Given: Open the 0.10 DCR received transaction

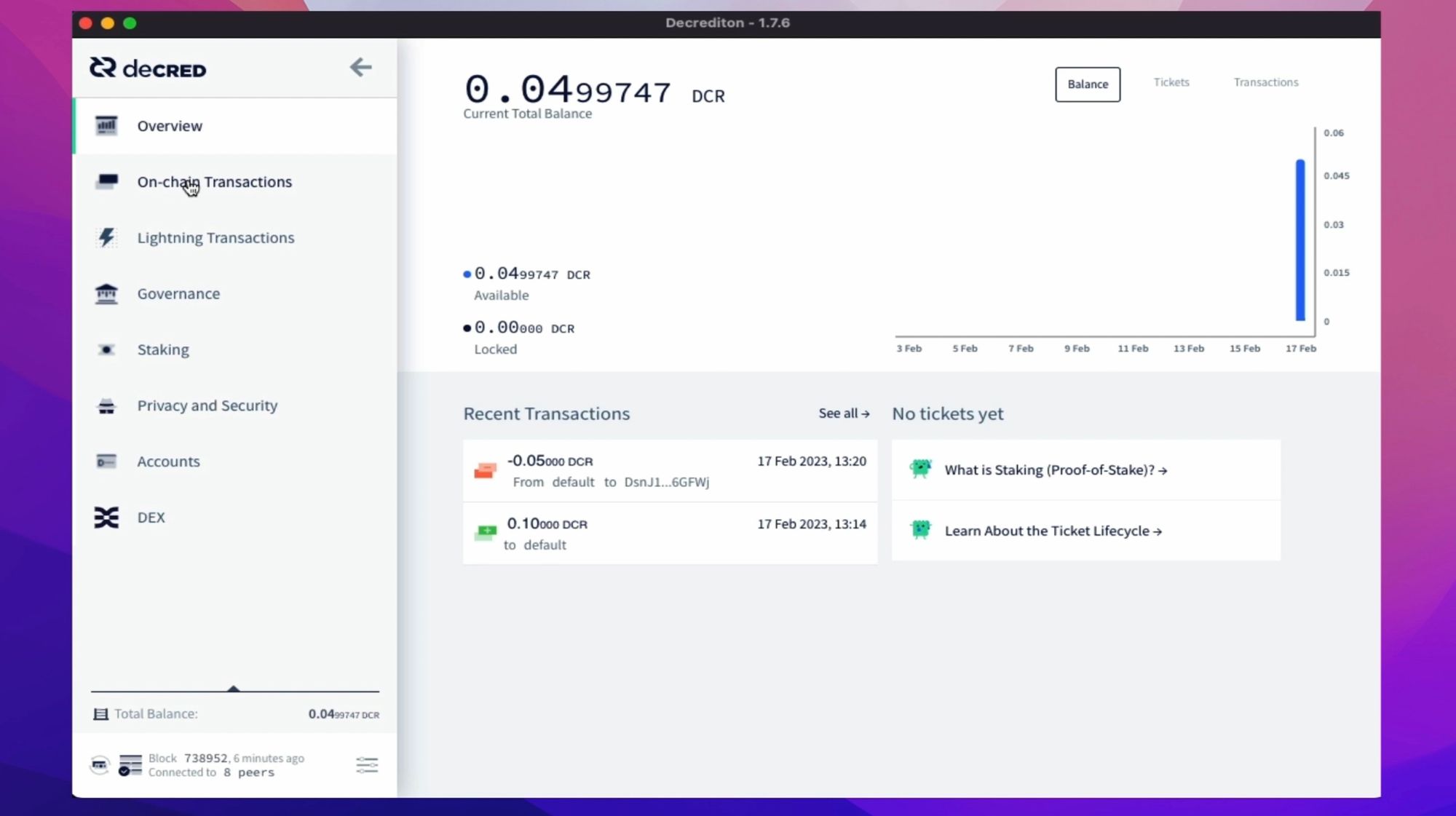Looking at the screenshot, I should [670, 534].
